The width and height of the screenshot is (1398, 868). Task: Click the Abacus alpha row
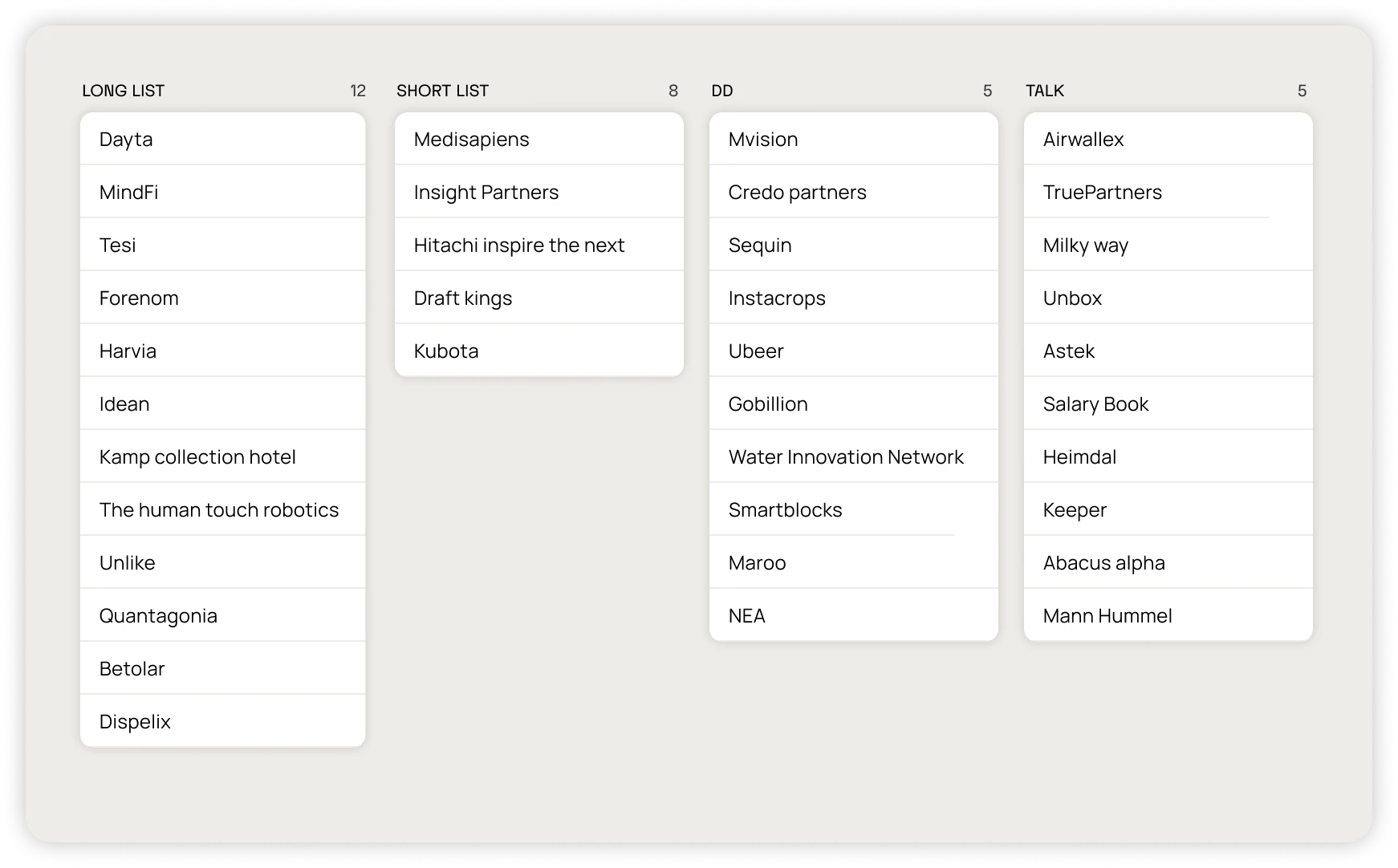1168,562
